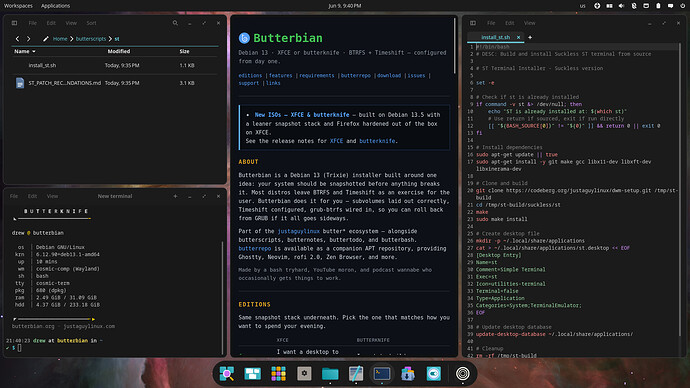Screen dimensions: 690x388
Task: Follow the butterrepo nav link
Action: 356,76
